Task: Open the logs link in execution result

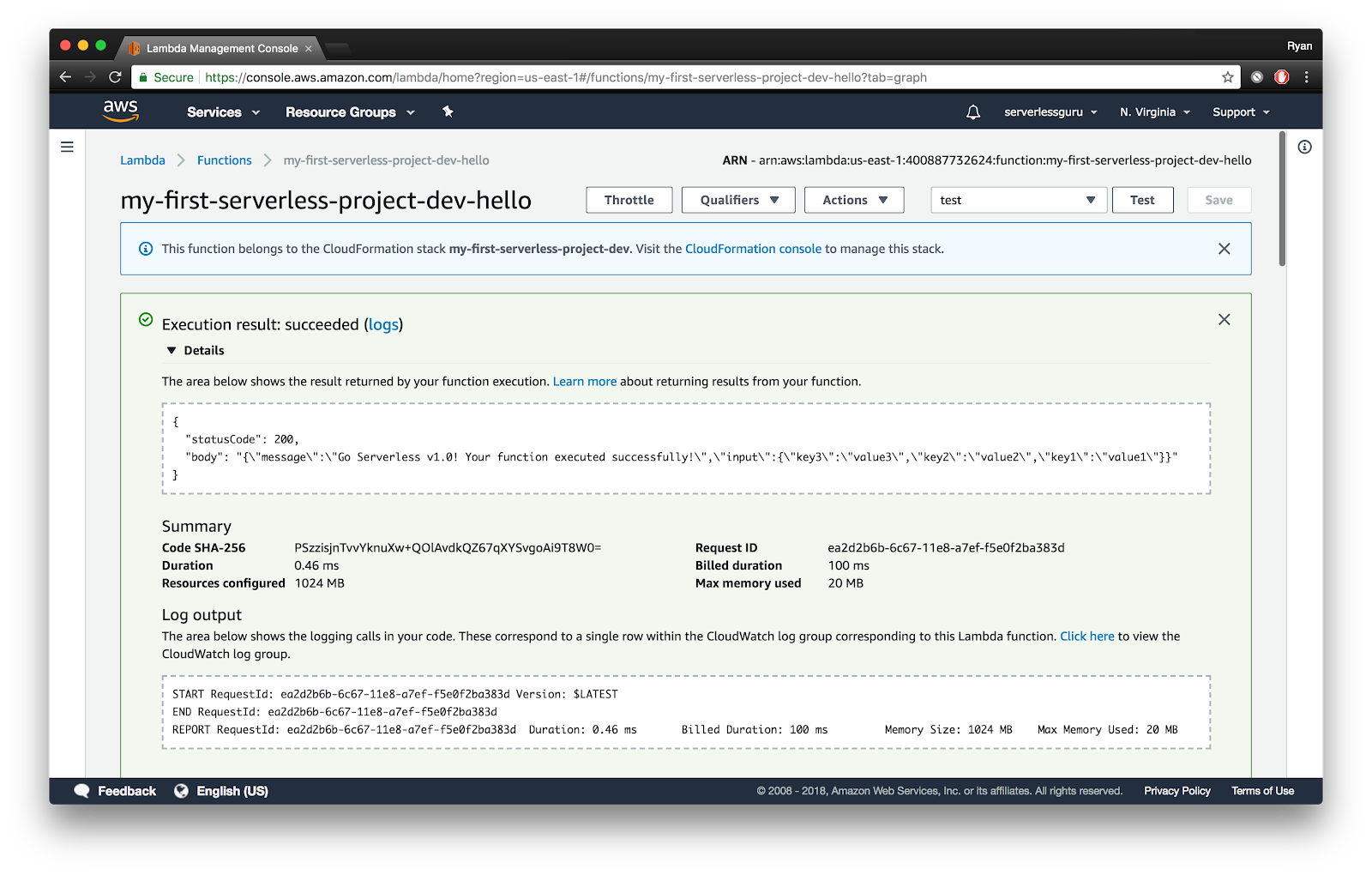Action: pyautogui.click(x=383, y=324)
